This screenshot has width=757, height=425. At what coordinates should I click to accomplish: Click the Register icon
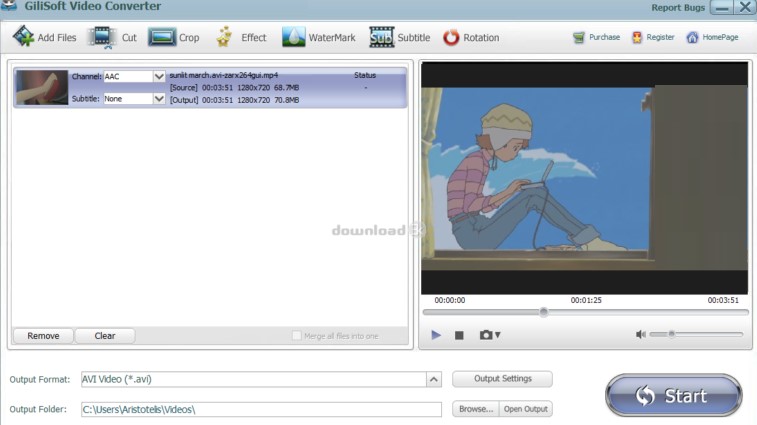637,37
